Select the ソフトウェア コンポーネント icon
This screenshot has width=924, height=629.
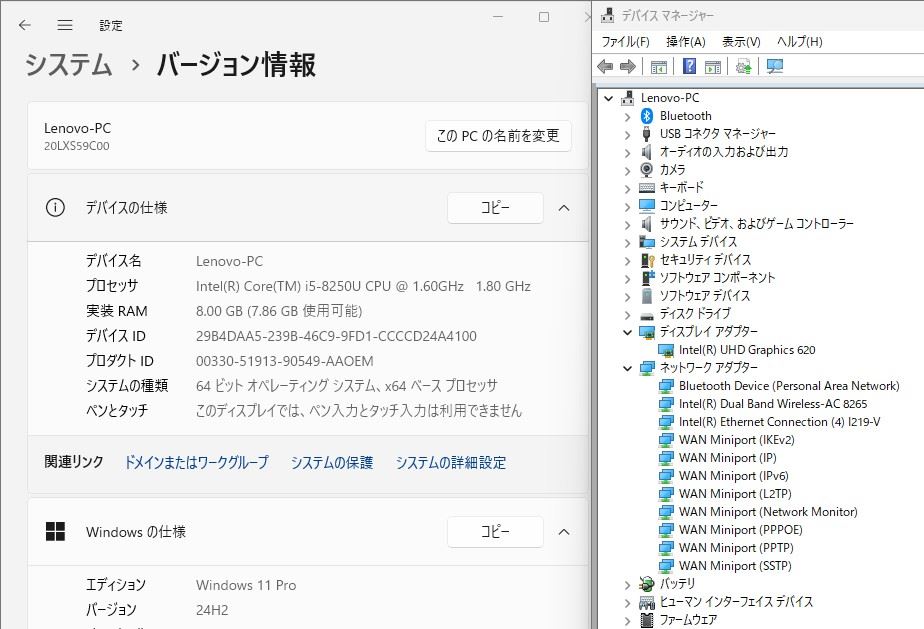click(648, 278)
